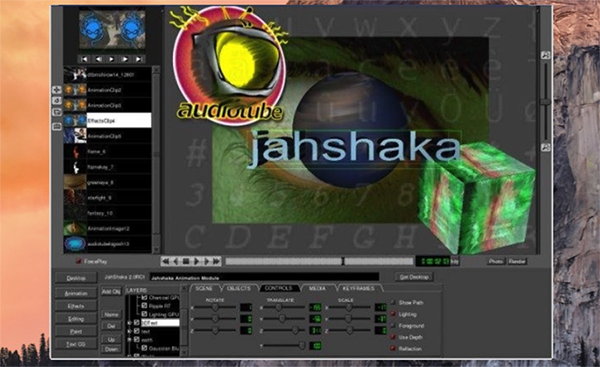This screenshot has height=367, width=600.
Task: Click the third side tool icon beside EffectsClip4
Action: (x=57, y=112)
